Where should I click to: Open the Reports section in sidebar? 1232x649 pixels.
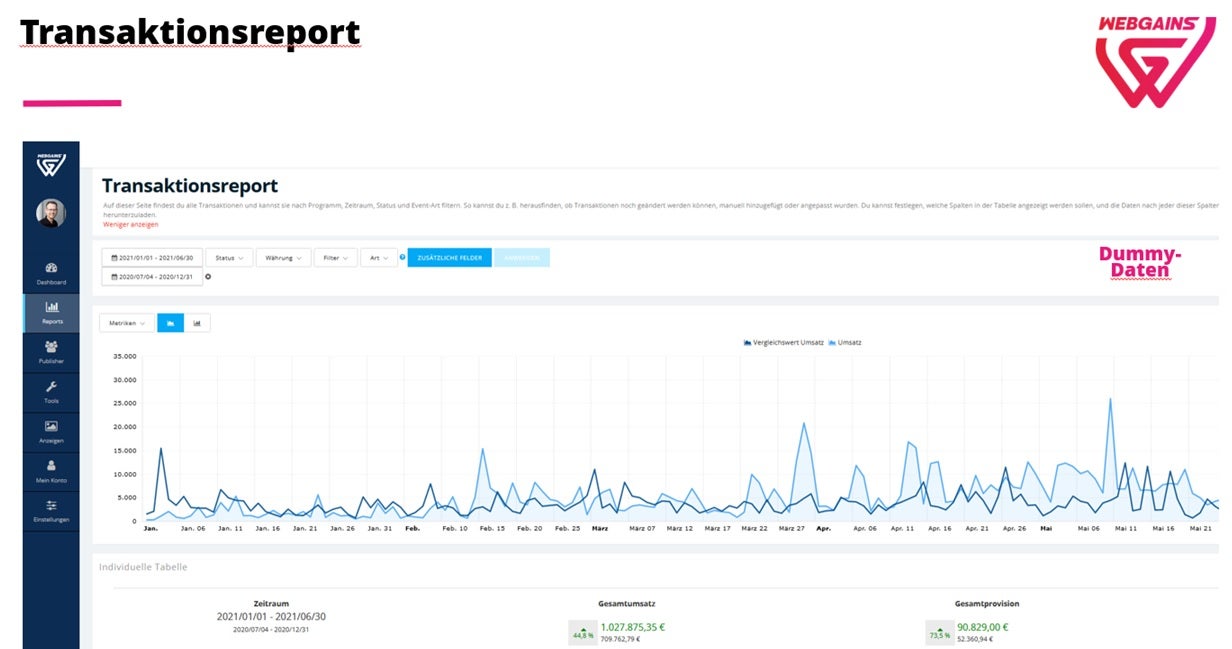pyautogui.click(x=51, y=312)
